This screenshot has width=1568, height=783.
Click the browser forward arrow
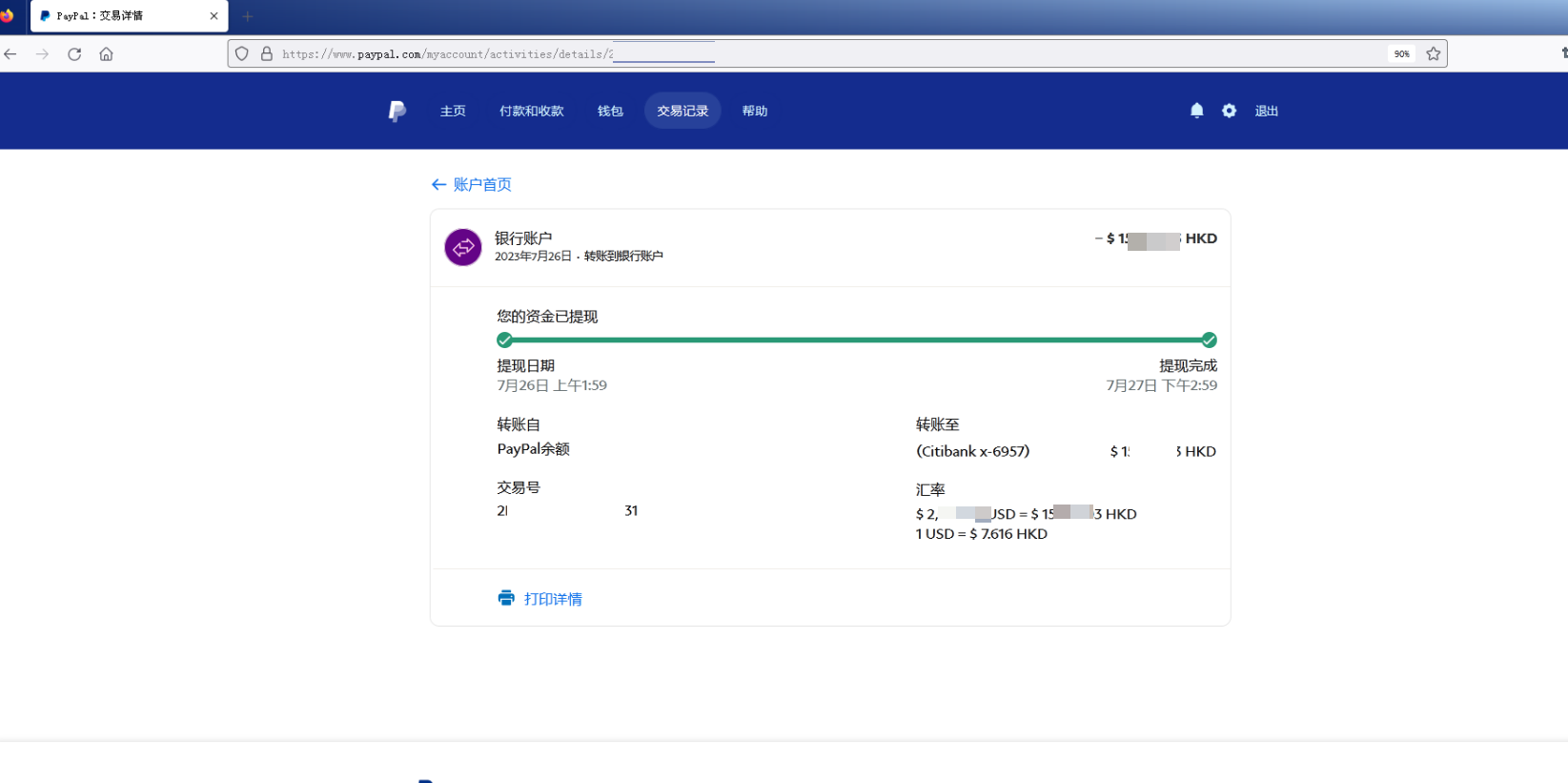tap(42, 54)
